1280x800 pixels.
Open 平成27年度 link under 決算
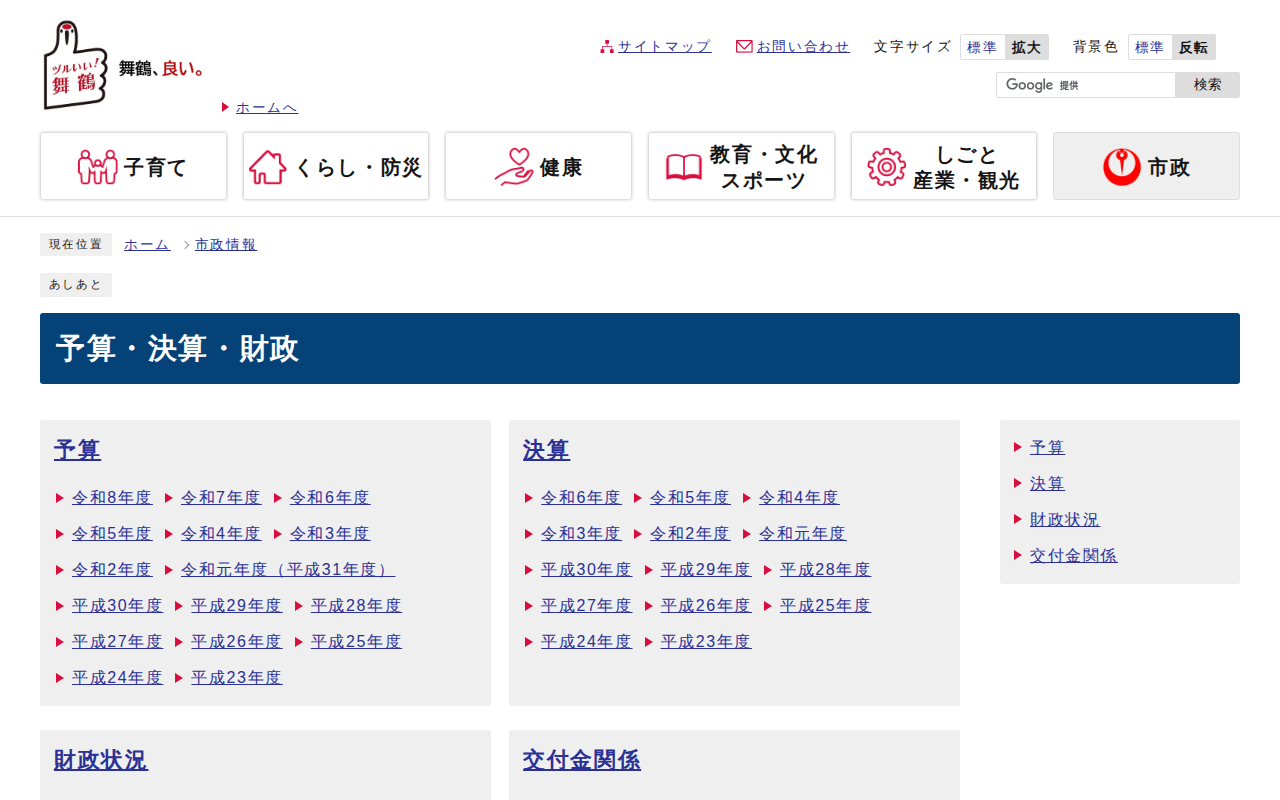[586, 605]
